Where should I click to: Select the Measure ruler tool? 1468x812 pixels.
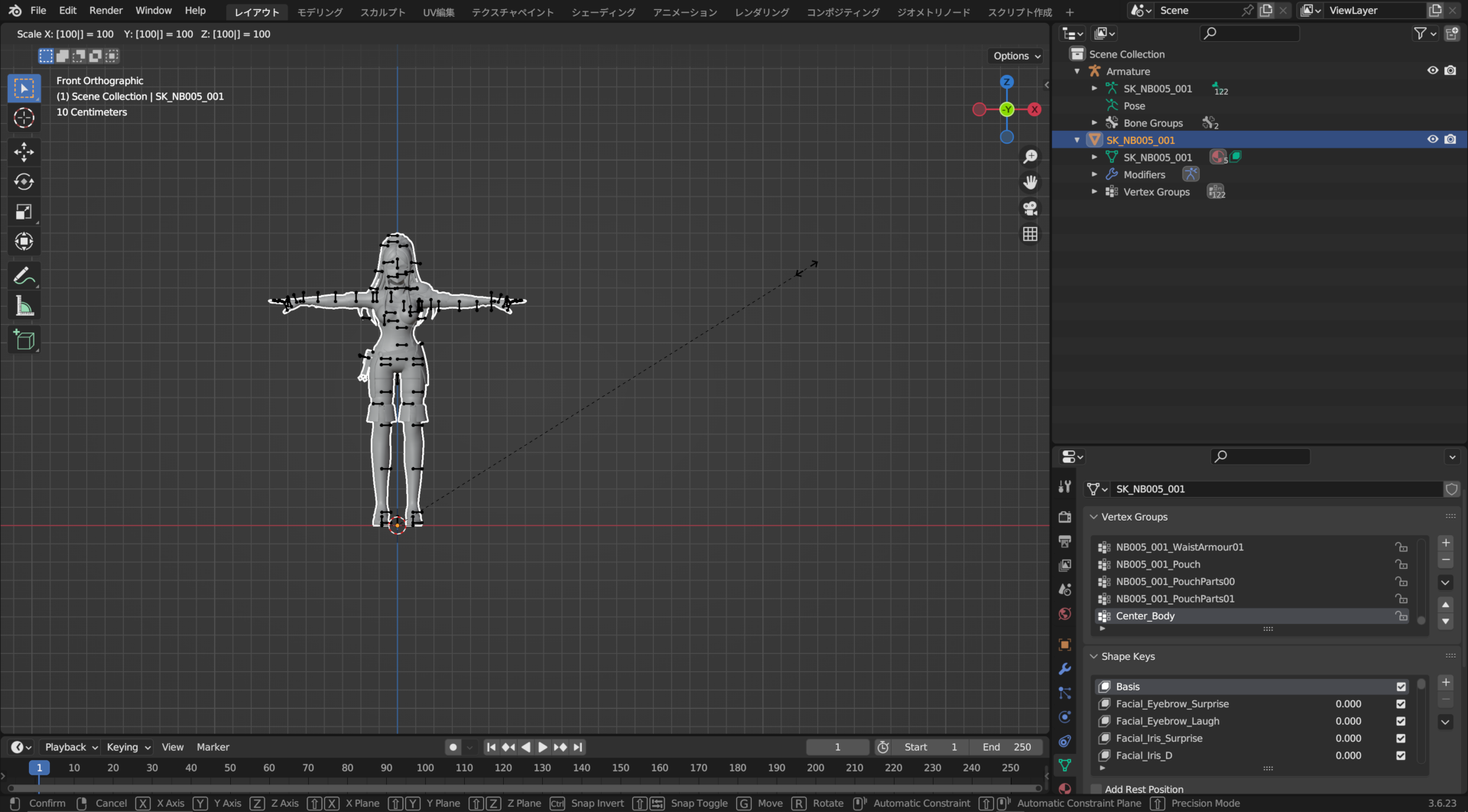[24, 307]
